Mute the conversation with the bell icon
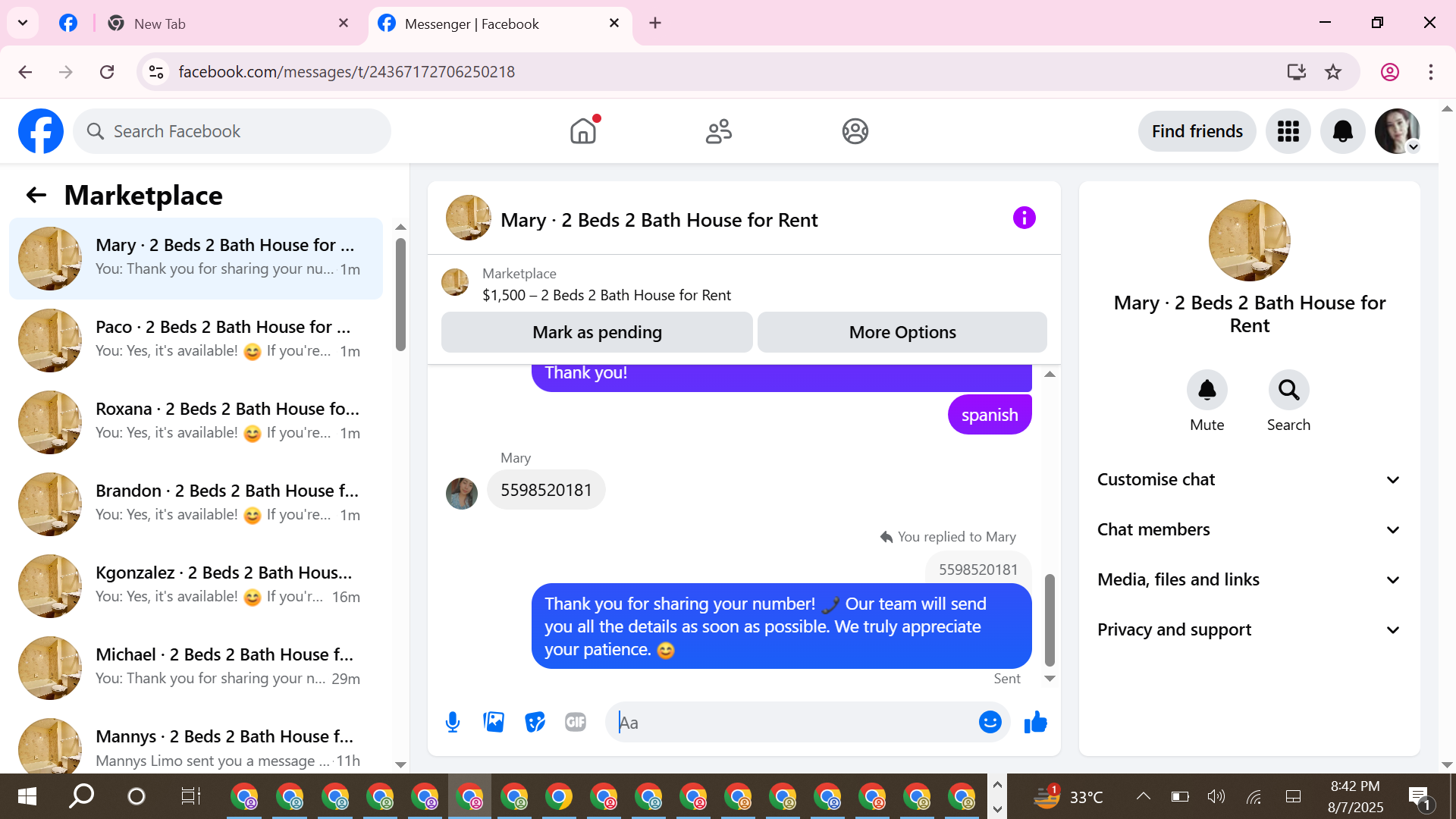The height and width of the screenshot is (819, 1456). [1207, 390]
